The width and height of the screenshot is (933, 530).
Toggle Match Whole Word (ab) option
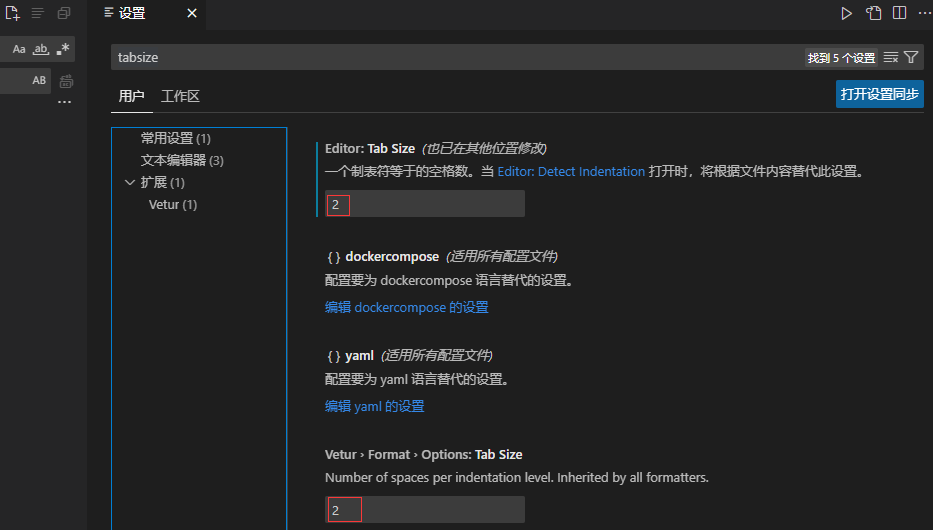pyautogui.click(x=40, y=49)
